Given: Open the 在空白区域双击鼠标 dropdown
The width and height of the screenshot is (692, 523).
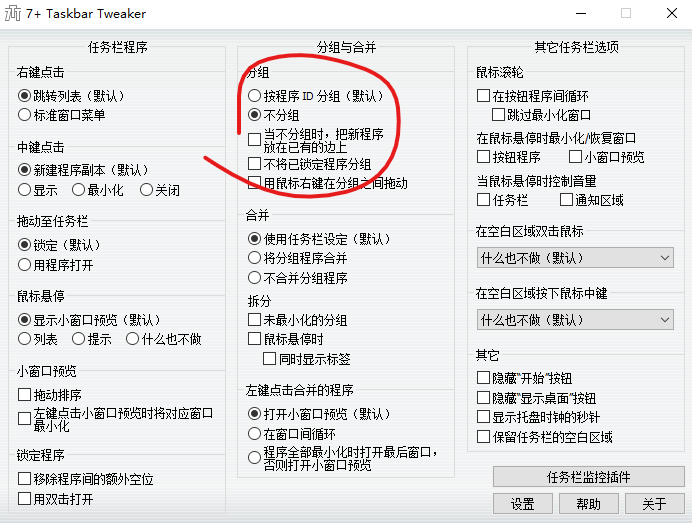Looking at the screenshot, I should tap(574, 258).
